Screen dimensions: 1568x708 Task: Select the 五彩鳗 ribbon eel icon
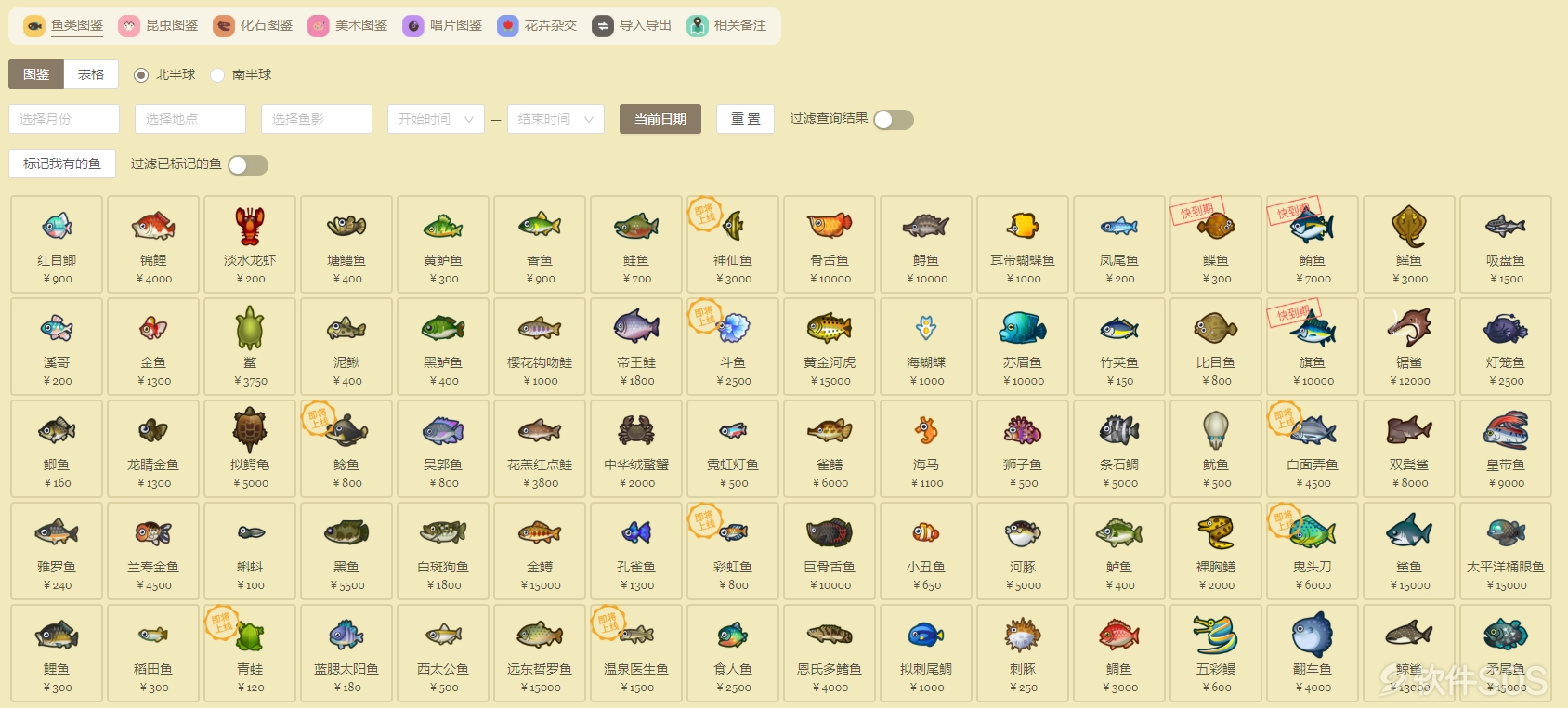point(1216,635)
